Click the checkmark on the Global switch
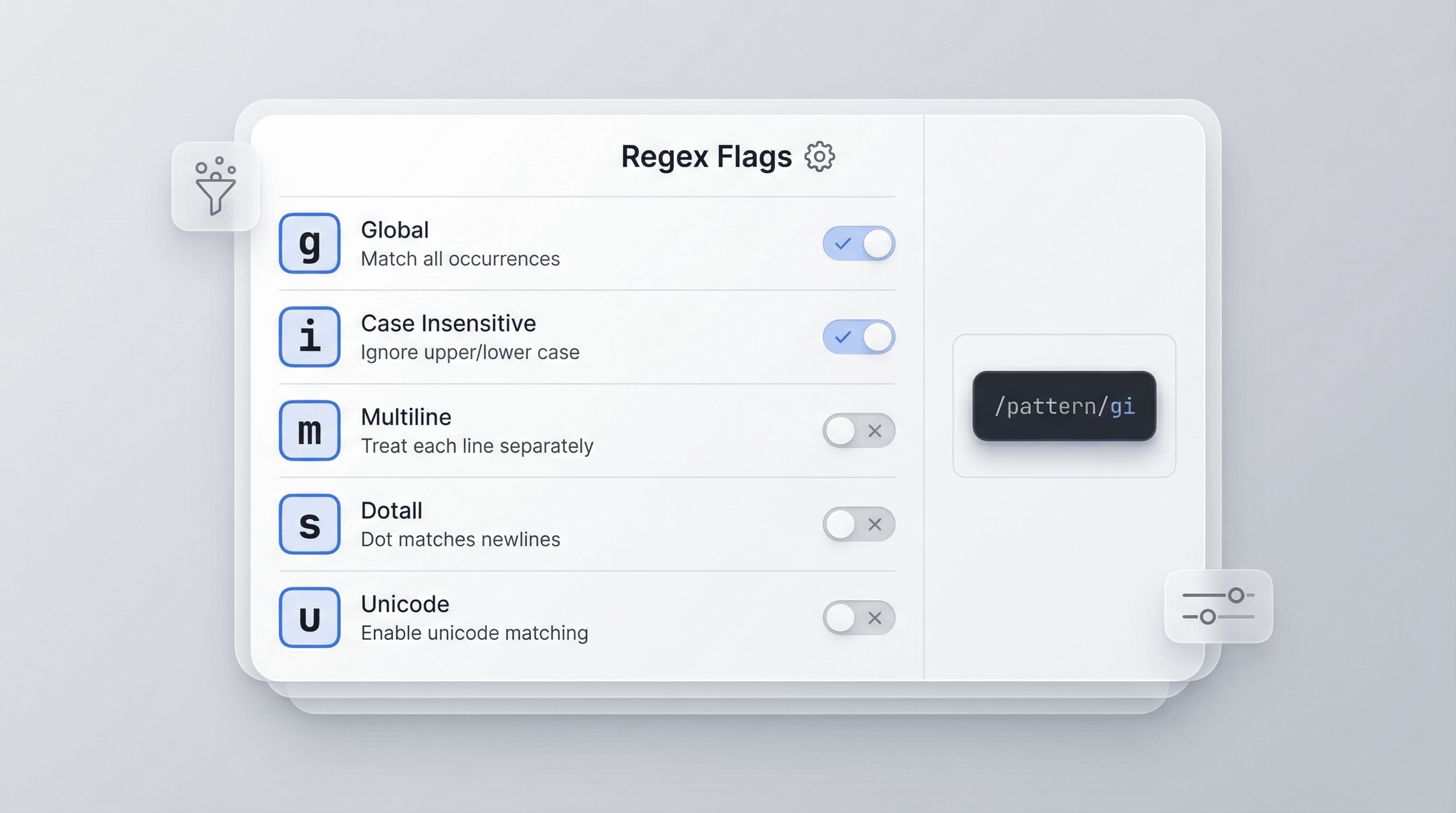Screen dimensions: 1456x813 843,243
